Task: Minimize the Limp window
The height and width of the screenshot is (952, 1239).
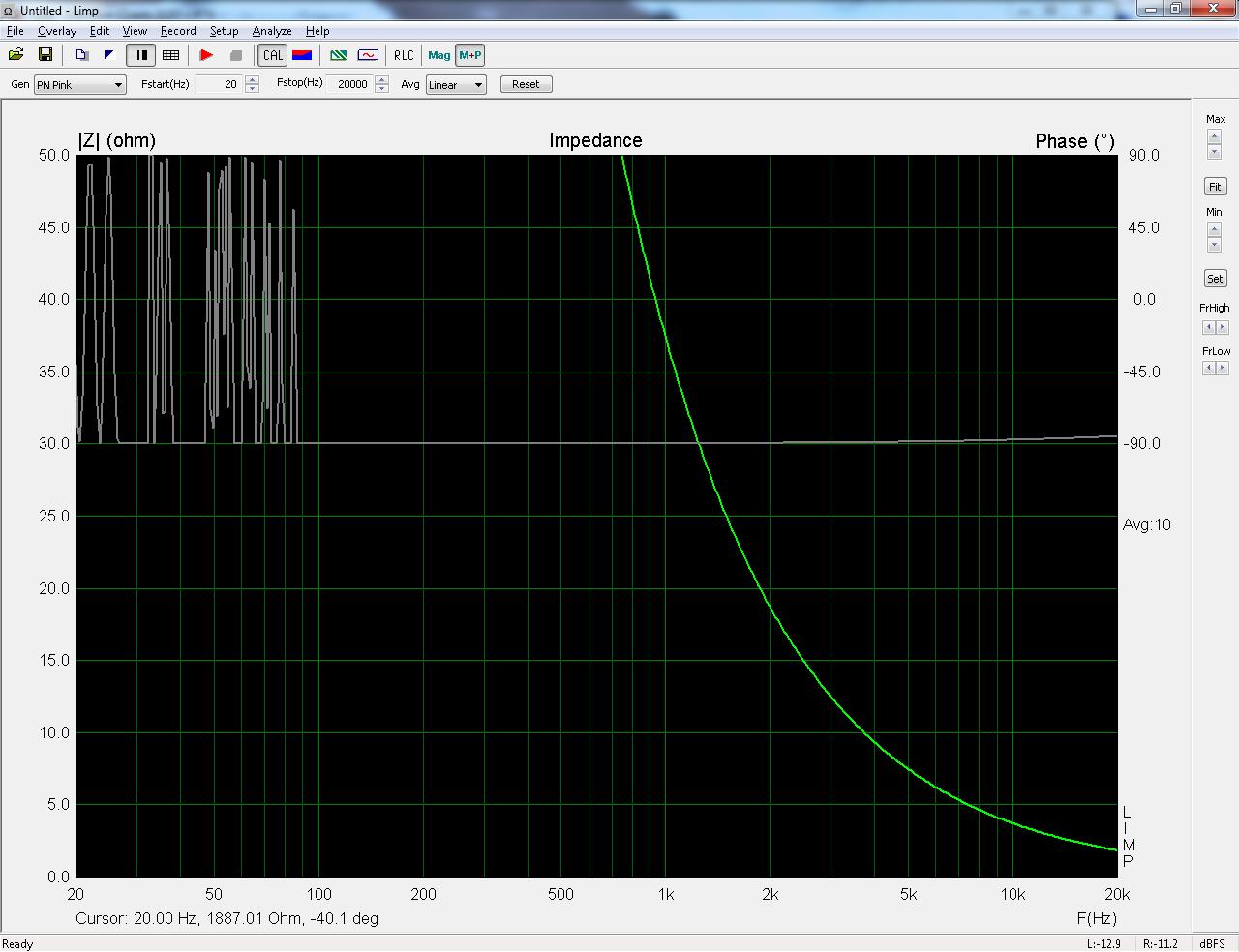Action: pyautogui.click(x=1150, y=9)
